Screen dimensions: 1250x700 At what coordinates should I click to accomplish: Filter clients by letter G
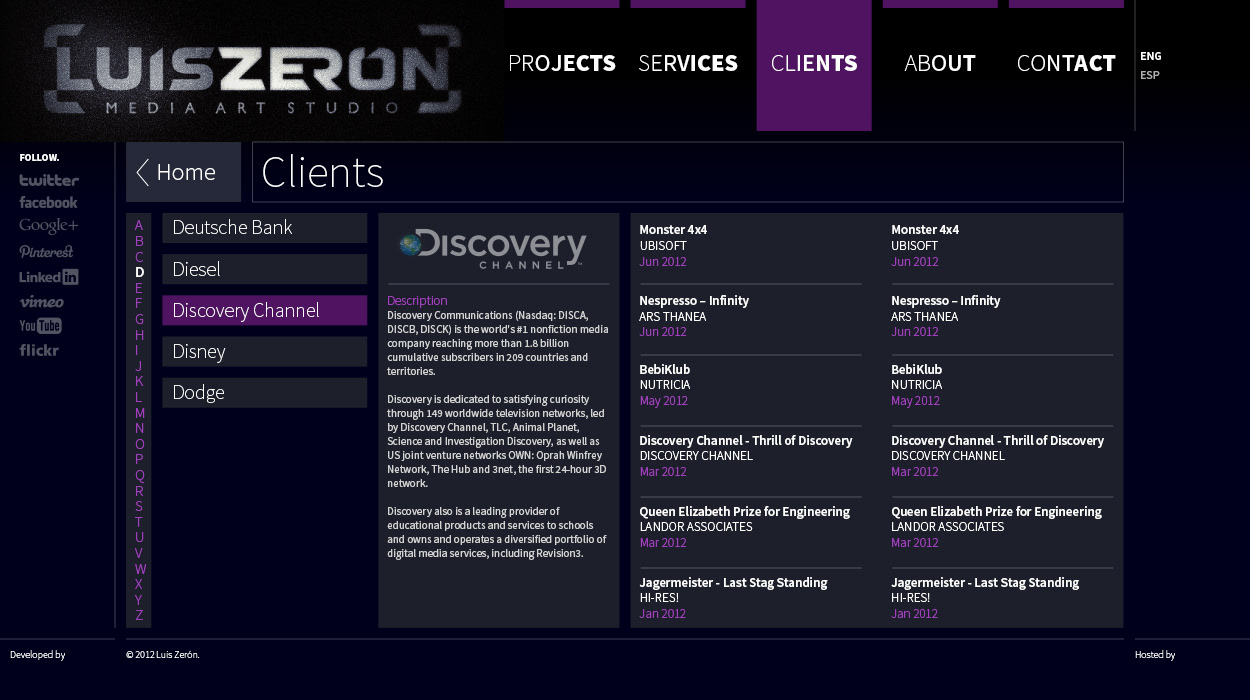pyautogui.click(x=139, y=319)
